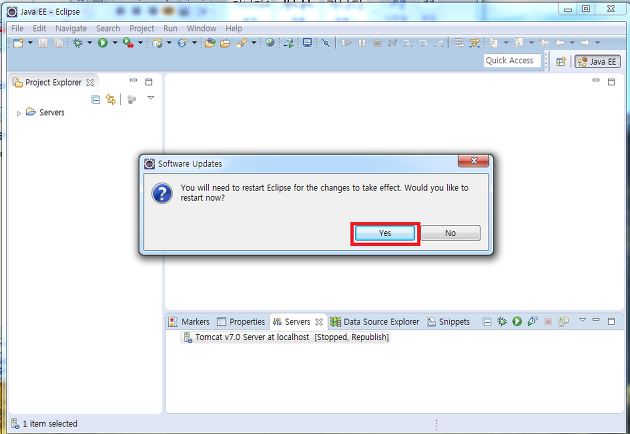The image size is (630, 434).
Task: Click the Quick Access input field
Action: (512, 61)
